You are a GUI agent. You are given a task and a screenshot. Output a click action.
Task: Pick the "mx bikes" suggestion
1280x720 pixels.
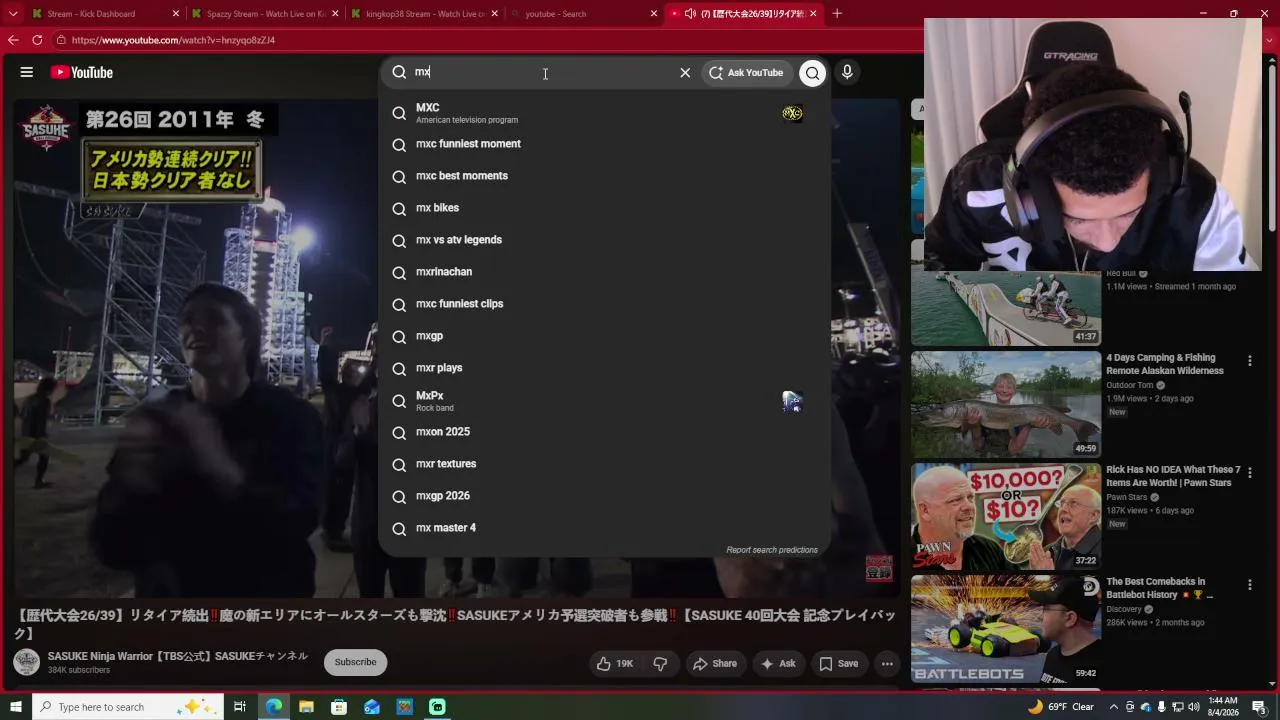pos(605,208)
